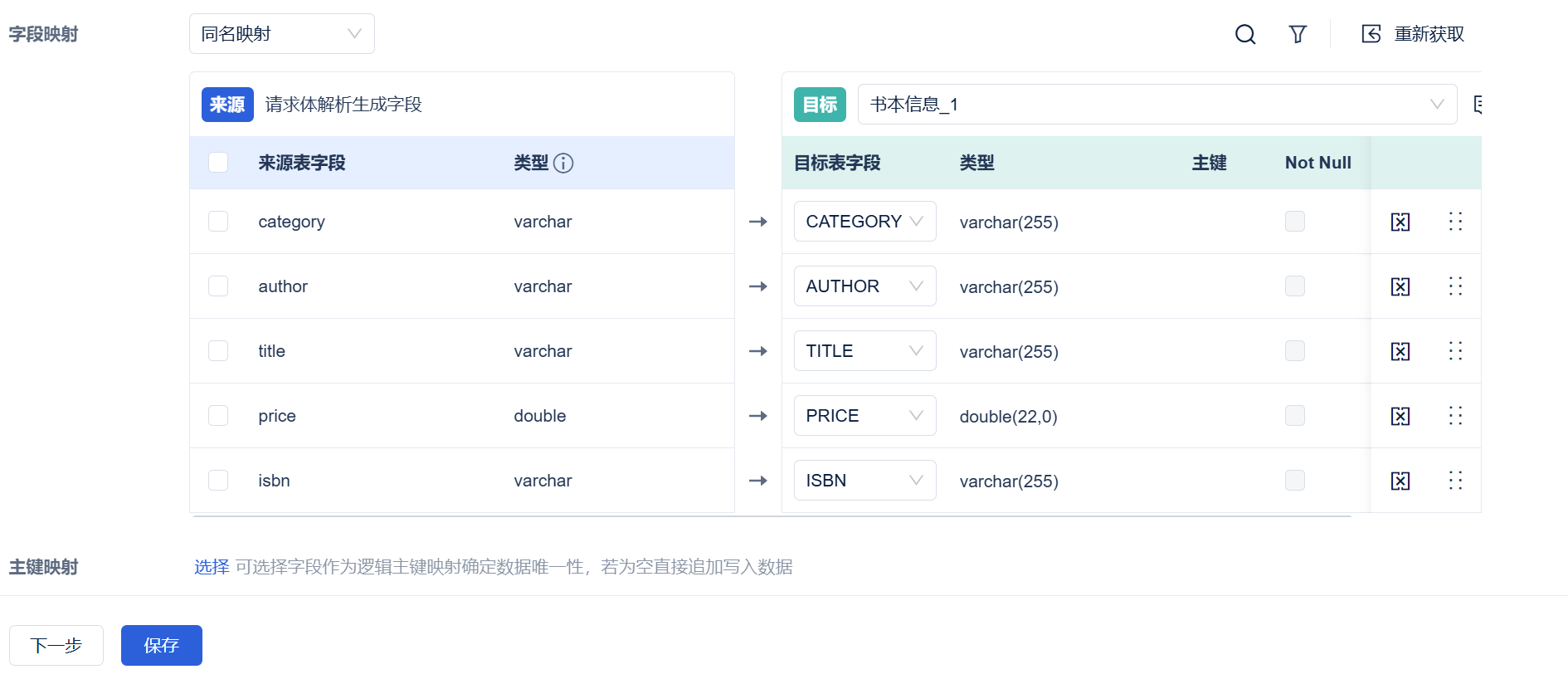Image resolution: width=1568 pixels, height=684 pixels.
Task: Click the 重新获取 refresh icon
Action: coord(1371,34)
